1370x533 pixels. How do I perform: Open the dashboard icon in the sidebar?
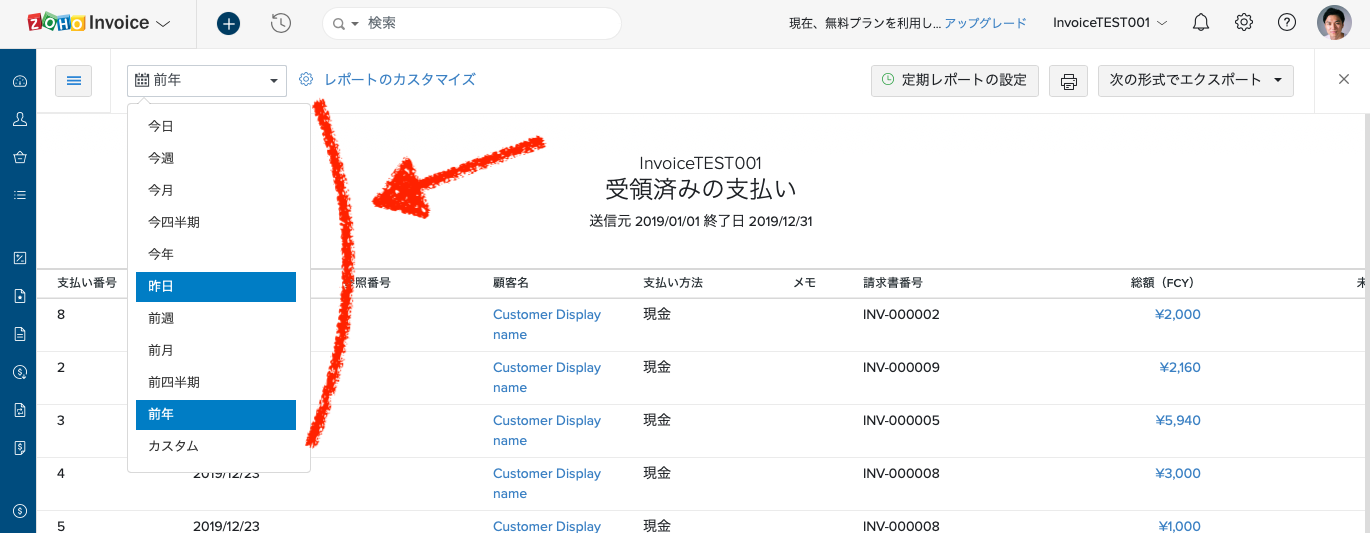tap(19, 81)
